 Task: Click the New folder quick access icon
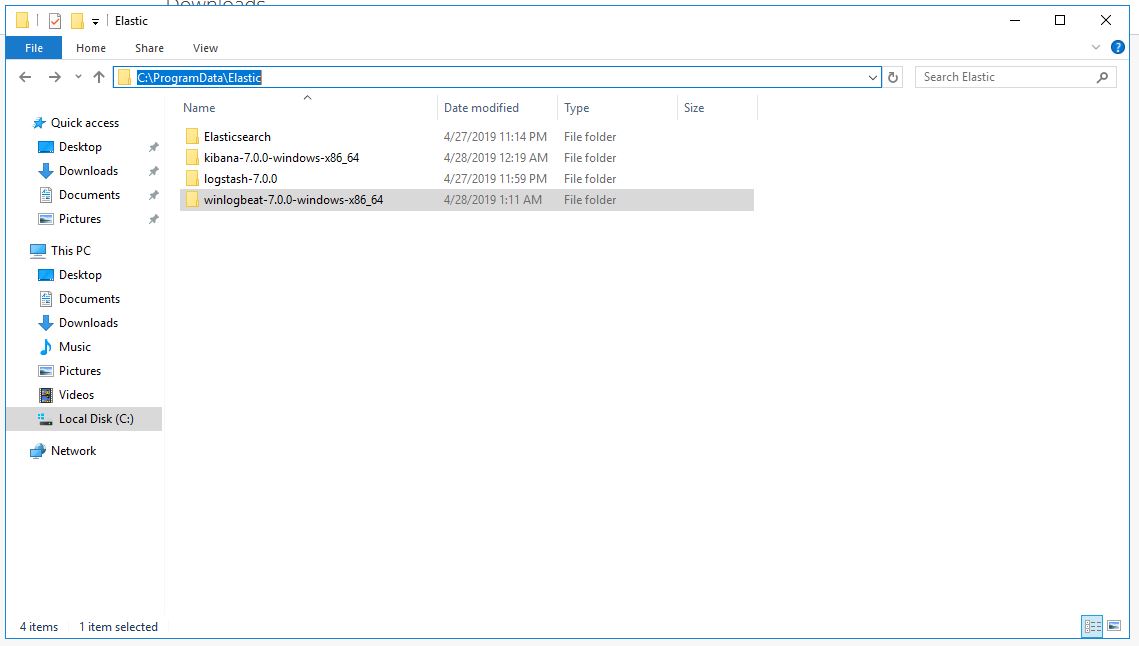pyautogui.click(x=77, y=21)
